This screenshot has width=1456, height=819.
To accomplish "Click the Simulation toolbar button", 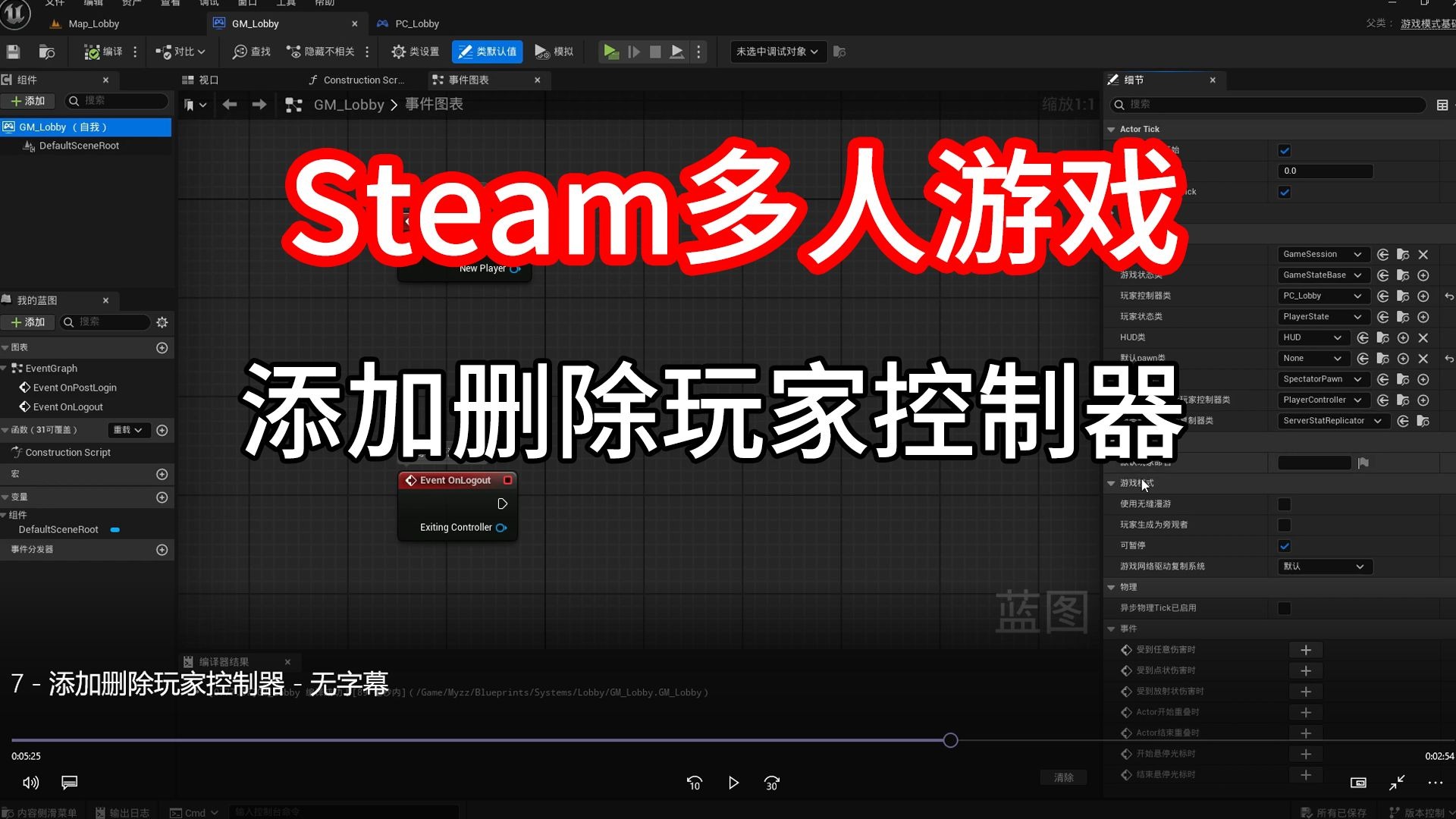I will click(554, 52).
